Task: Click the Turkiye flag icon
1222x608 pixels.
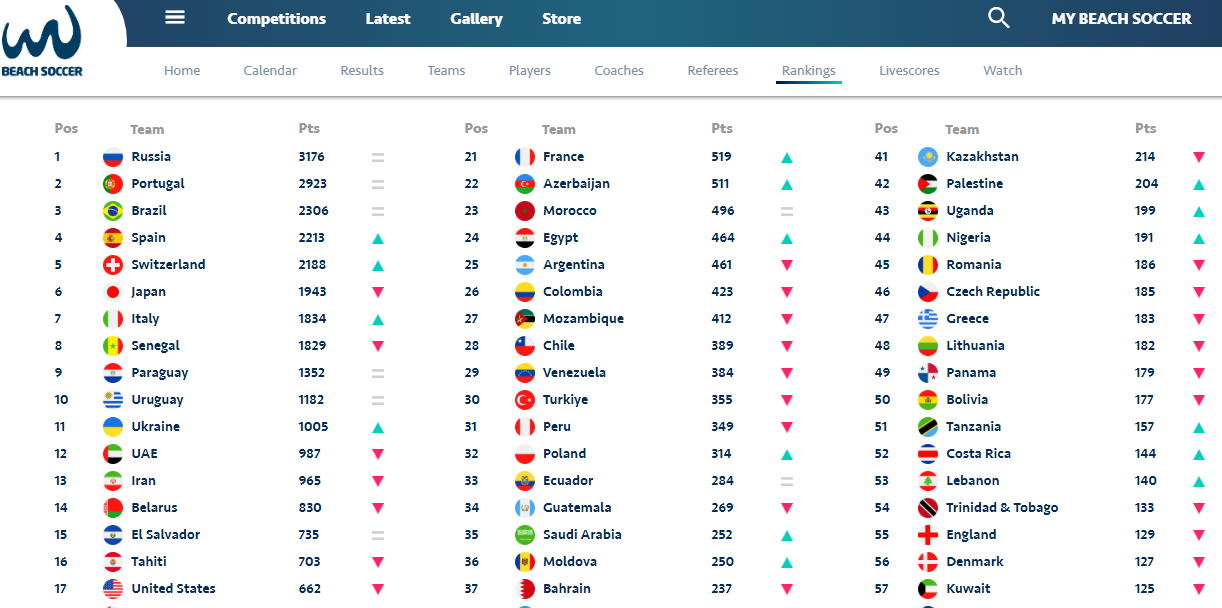Action: [x=525, y=400]
